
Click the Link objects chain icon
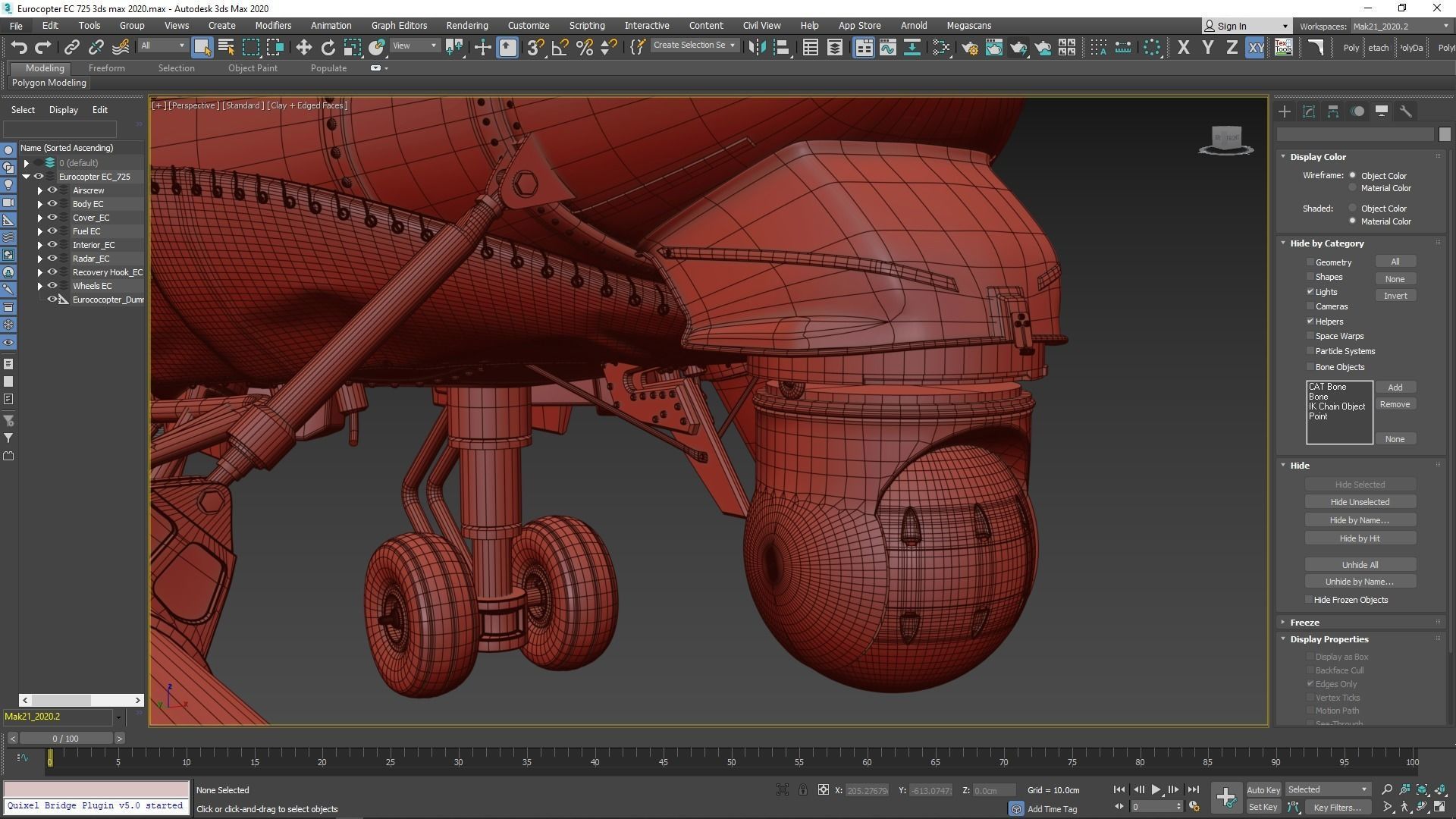pyautogui.click(x=71, y=48)
